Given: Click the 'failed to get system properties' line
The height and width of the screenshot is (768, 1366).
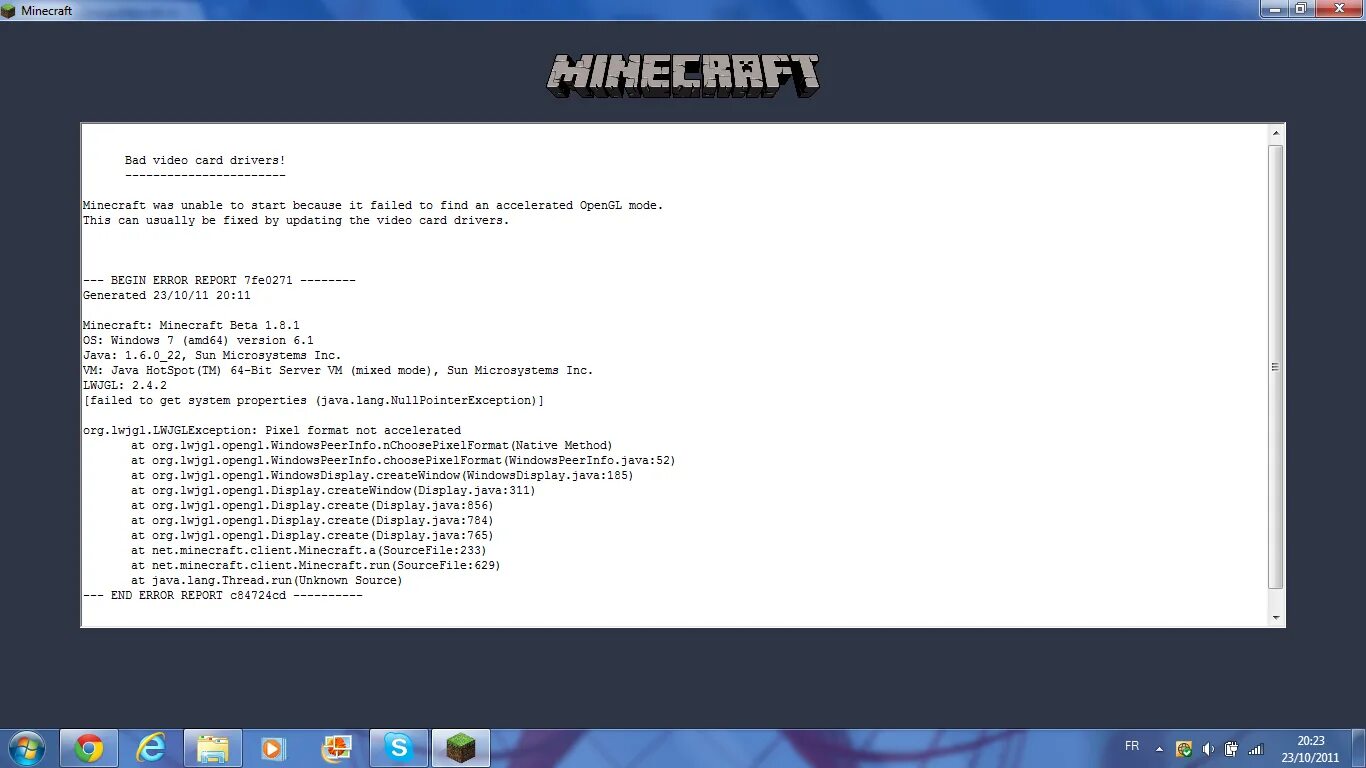Looking at the screenshot, I should pos(314,400).
